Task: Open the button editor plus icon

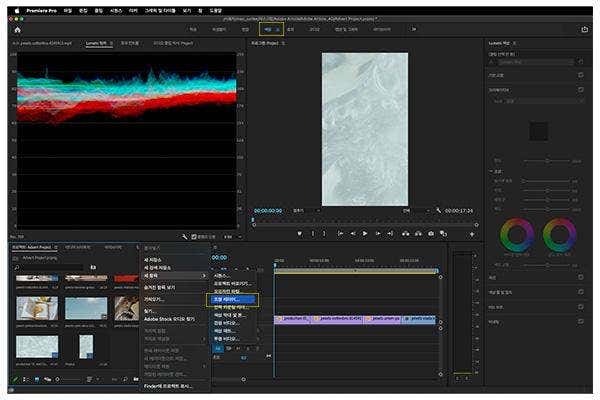Action: (x=472, y=233)
